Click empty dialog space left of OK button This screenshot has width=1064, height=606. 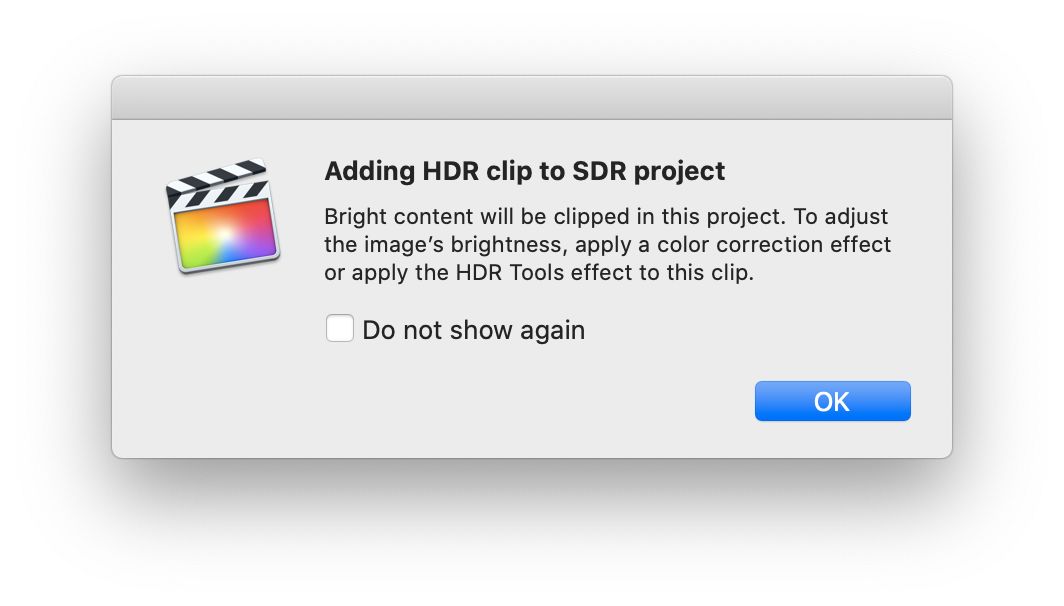click(543, 401)
